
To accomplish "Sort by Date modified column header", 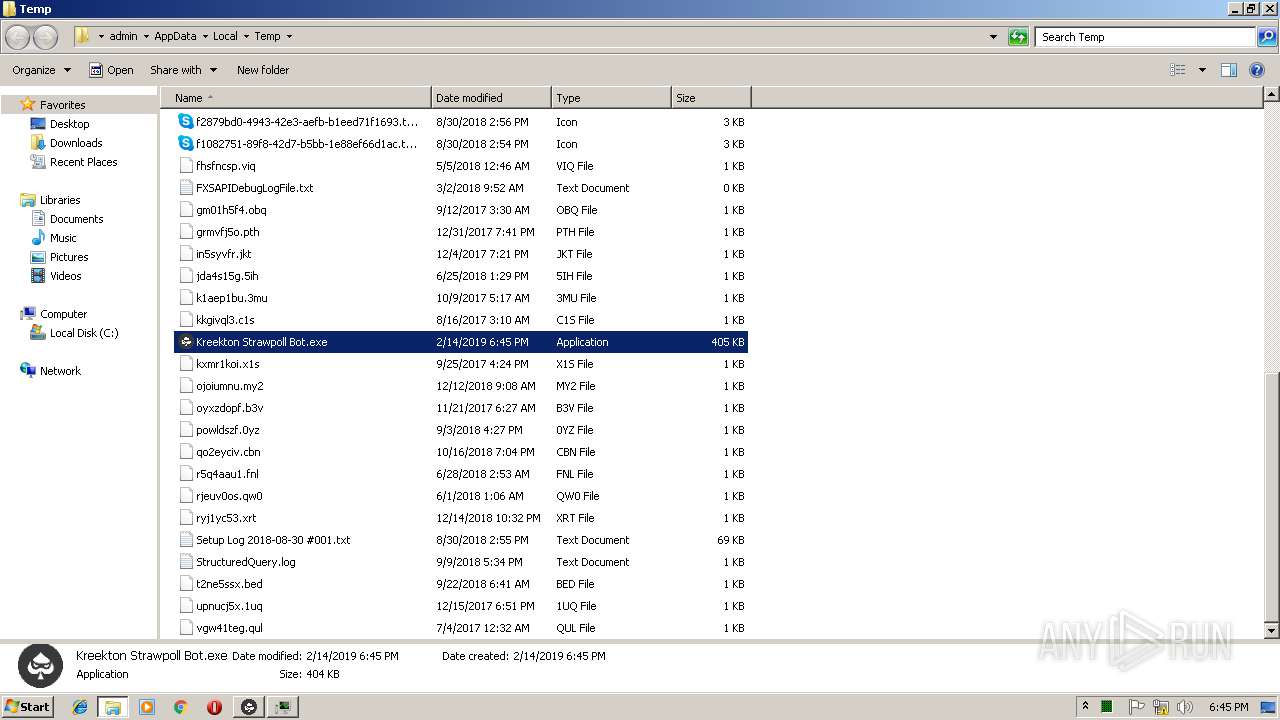I will 491,98.
